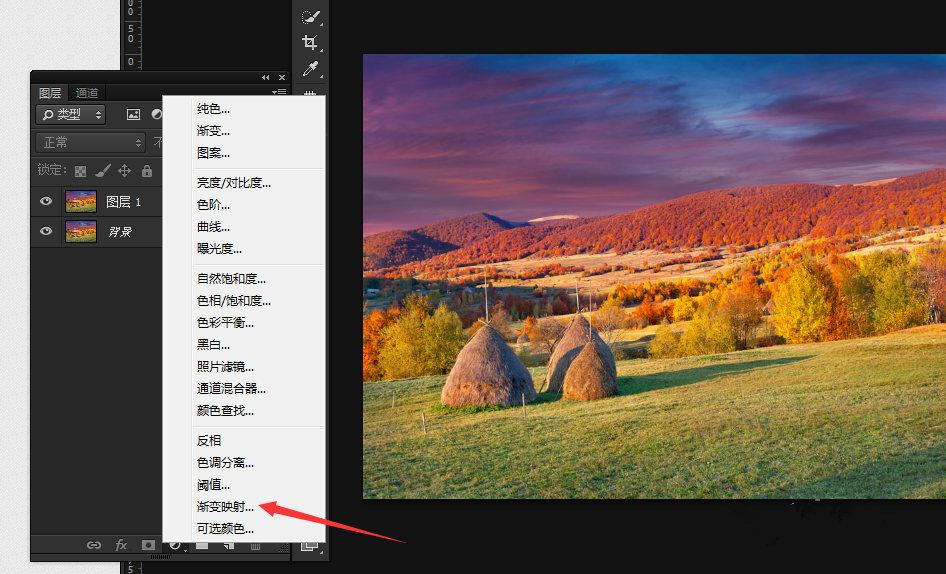
Task: Lock all padlock icon
Action: [147, 171]
